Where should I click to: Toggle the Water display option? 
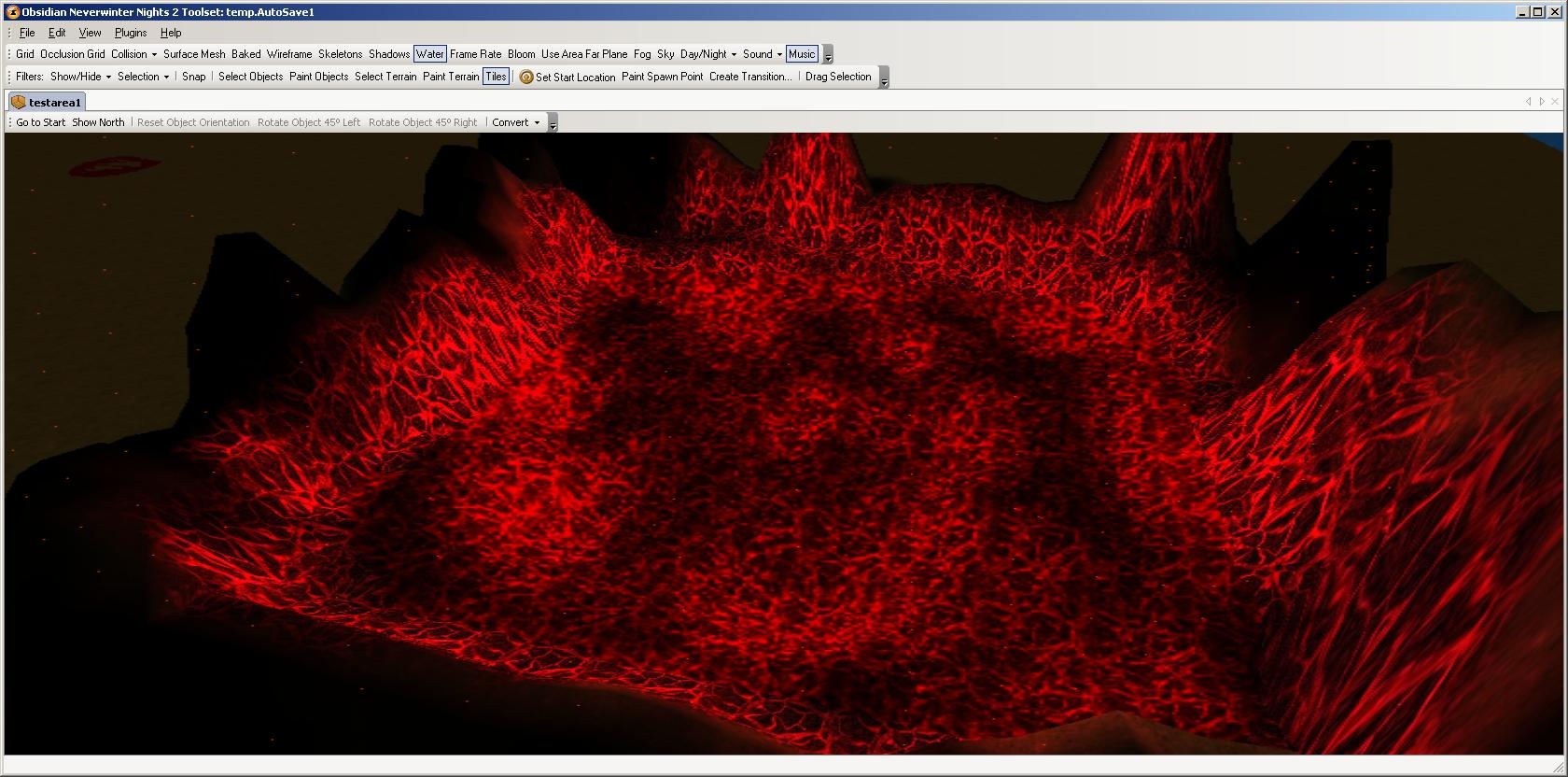click(x=430, y=54)
